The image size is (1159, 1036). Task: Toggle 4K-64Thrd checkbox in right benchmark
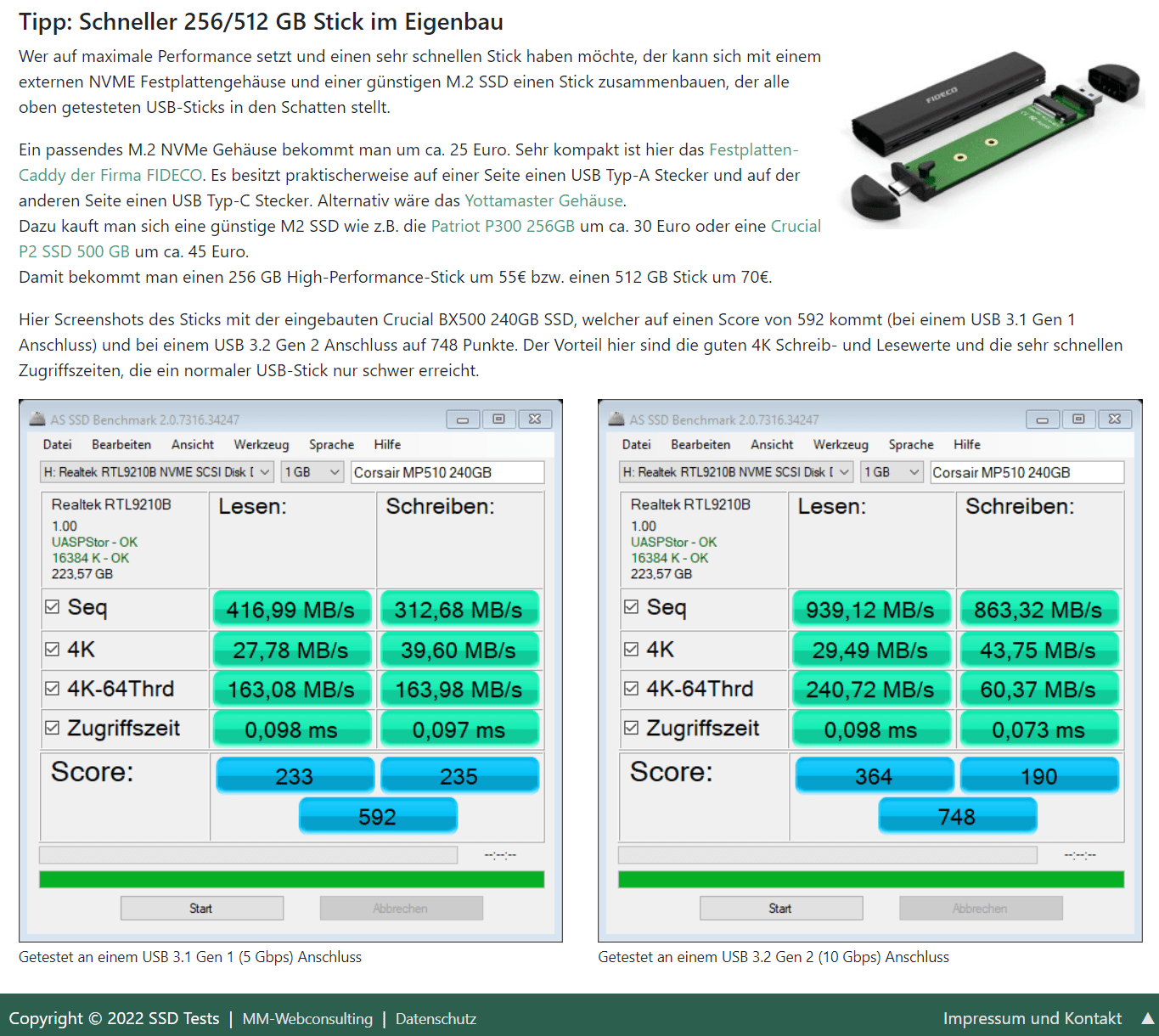tap(631, 688)
